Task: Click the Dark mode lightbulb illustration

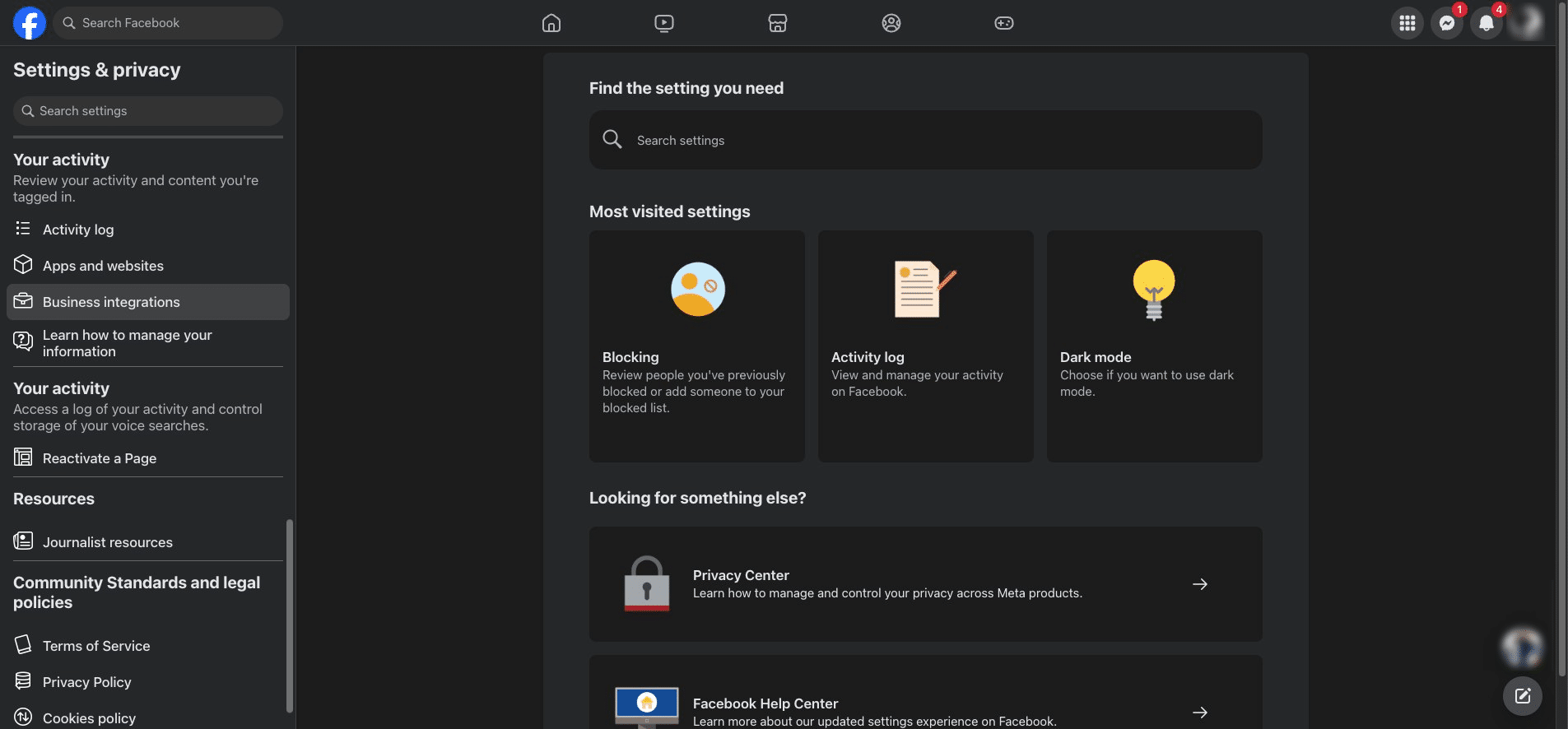Action: tap(1154, 290)
